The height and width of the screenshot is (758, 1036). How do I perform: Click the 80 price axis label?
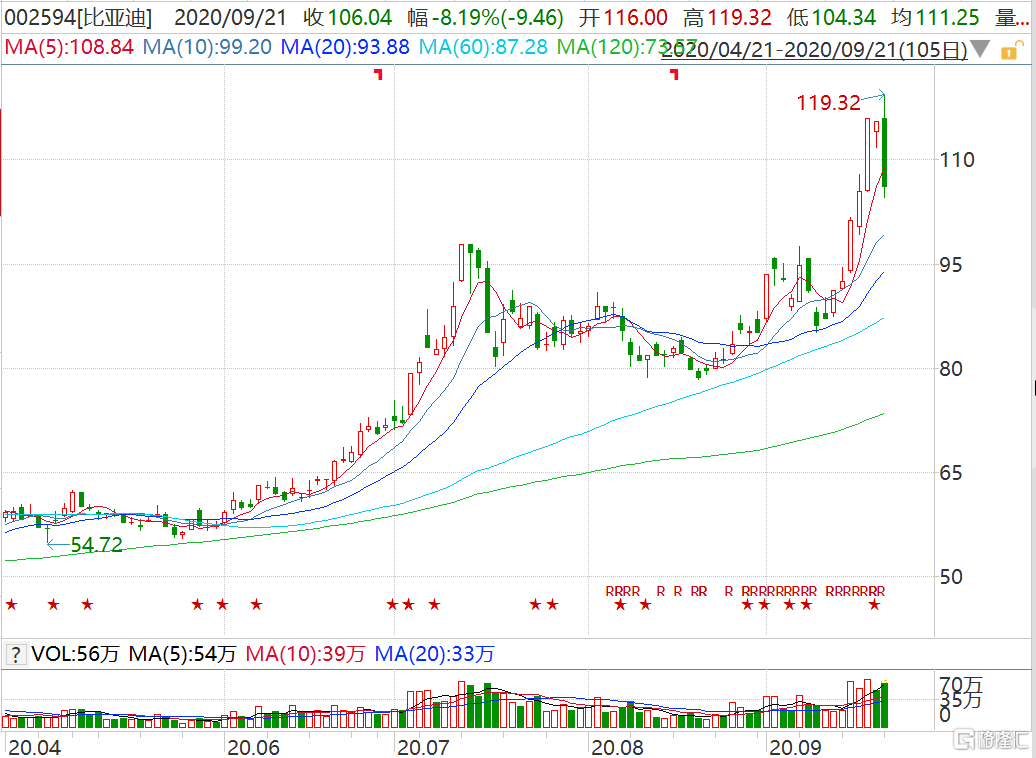tap(951, 369)
